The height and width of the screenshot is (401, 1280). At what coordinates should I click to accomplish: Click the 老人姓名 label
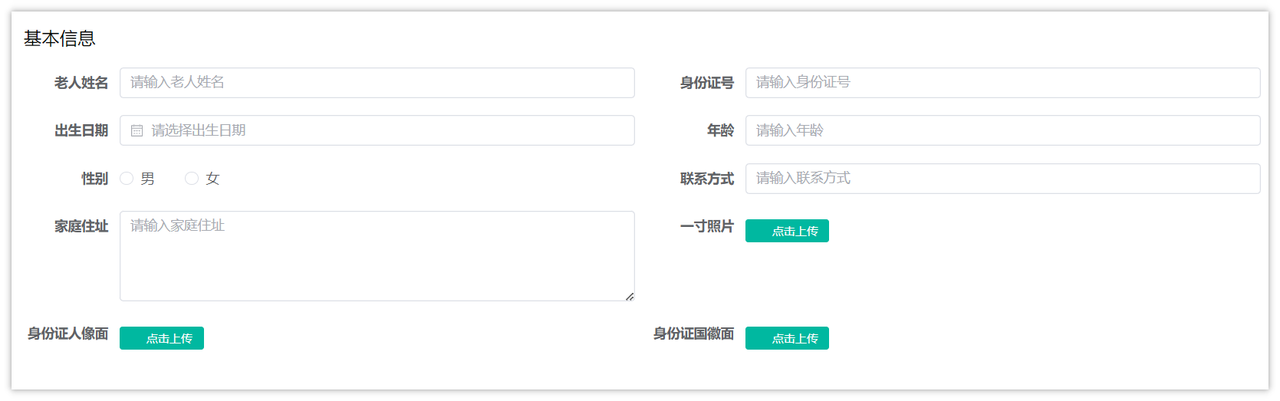point(81,83)
